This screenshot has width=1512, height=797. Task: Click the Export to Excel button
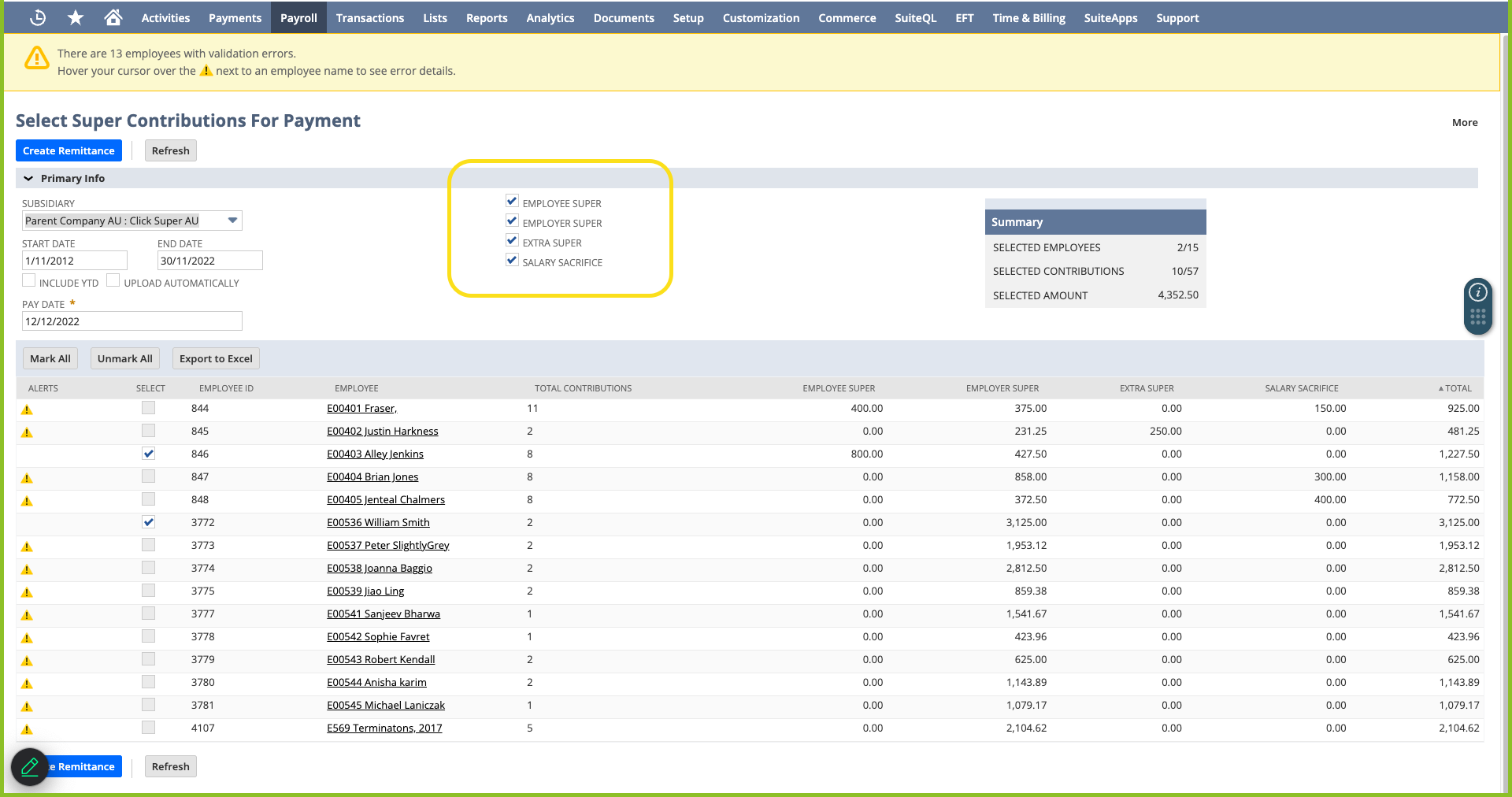tap(216, 358)
